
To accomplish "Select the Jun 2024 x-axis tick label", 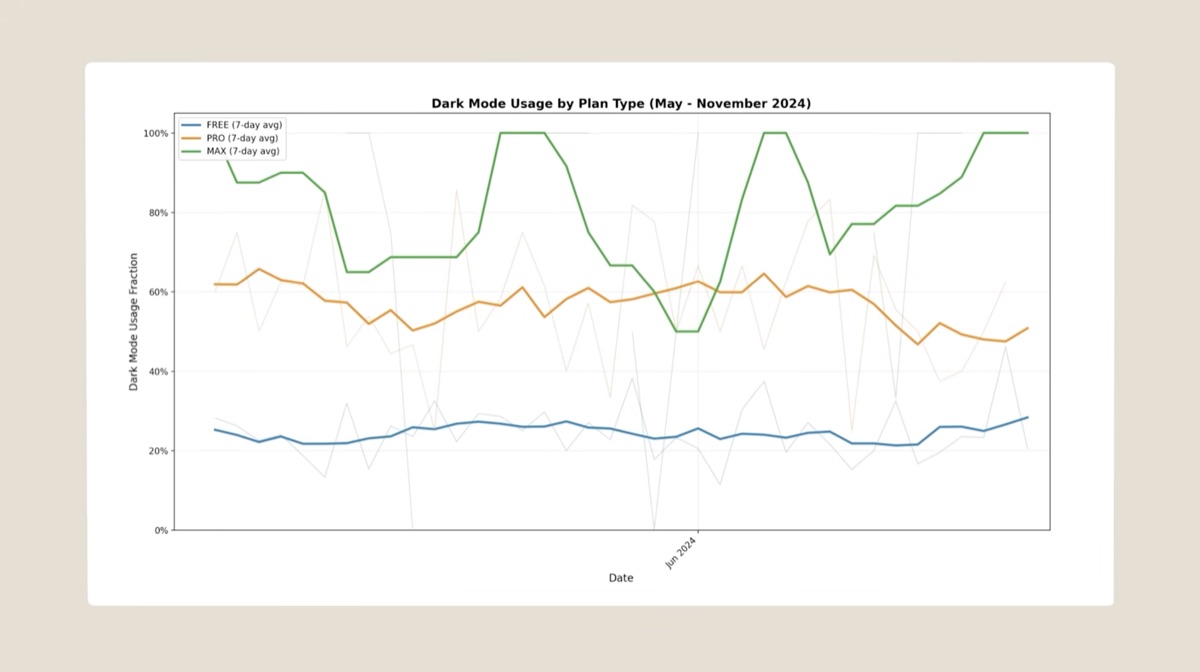I will 681,553.
